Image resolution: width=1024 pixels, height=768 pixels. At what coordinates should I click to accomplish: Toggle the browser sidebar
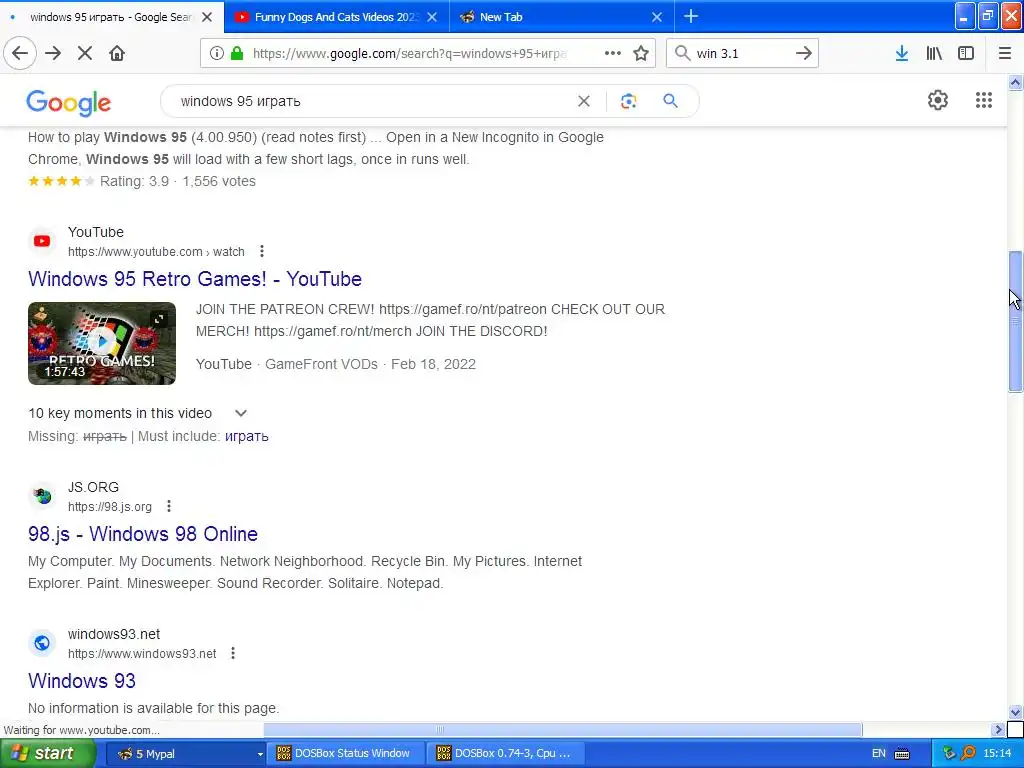(x=966, y=54)
